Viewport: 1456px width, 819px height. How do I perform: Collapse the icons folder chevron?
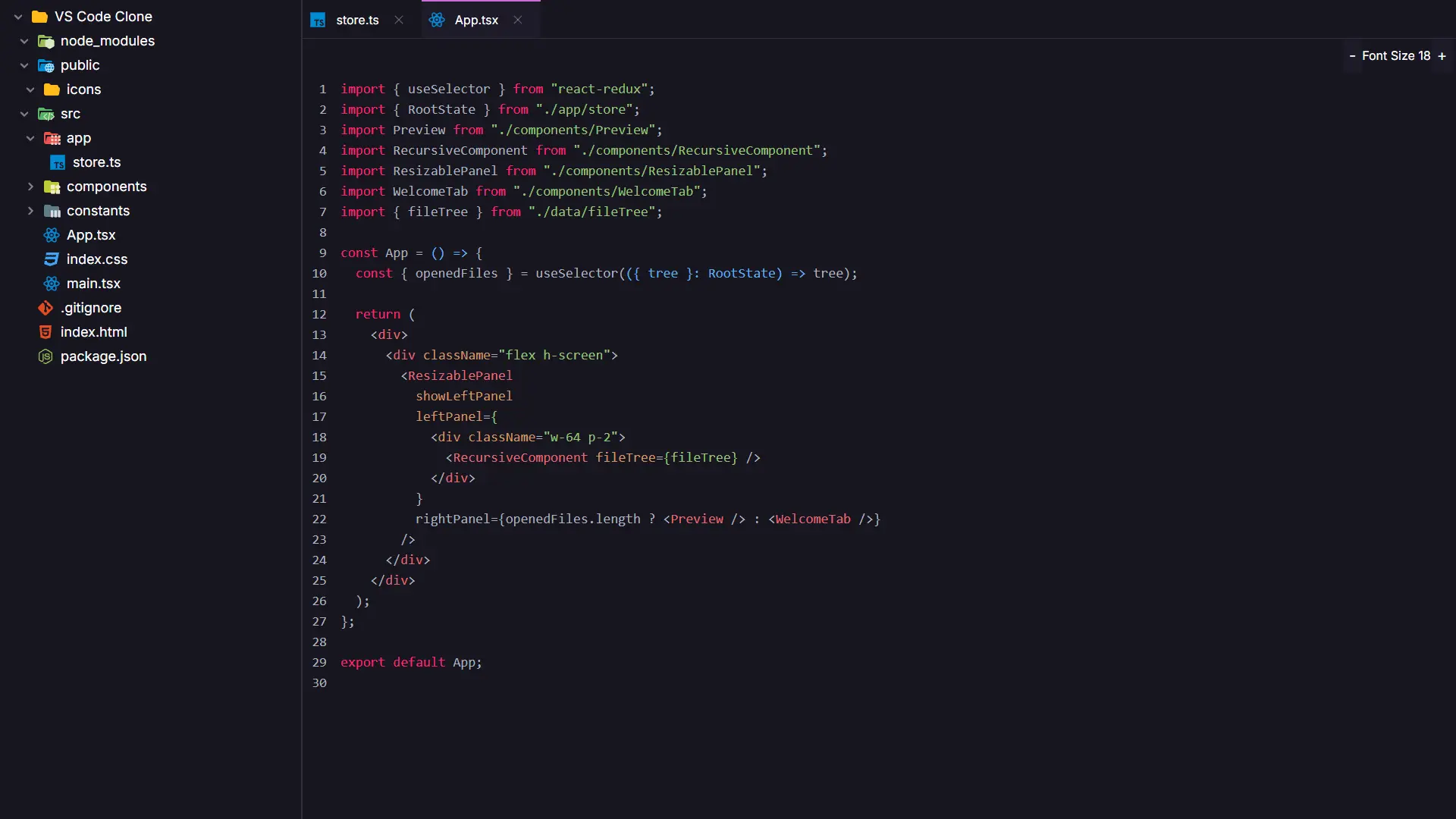pos(30,89)
